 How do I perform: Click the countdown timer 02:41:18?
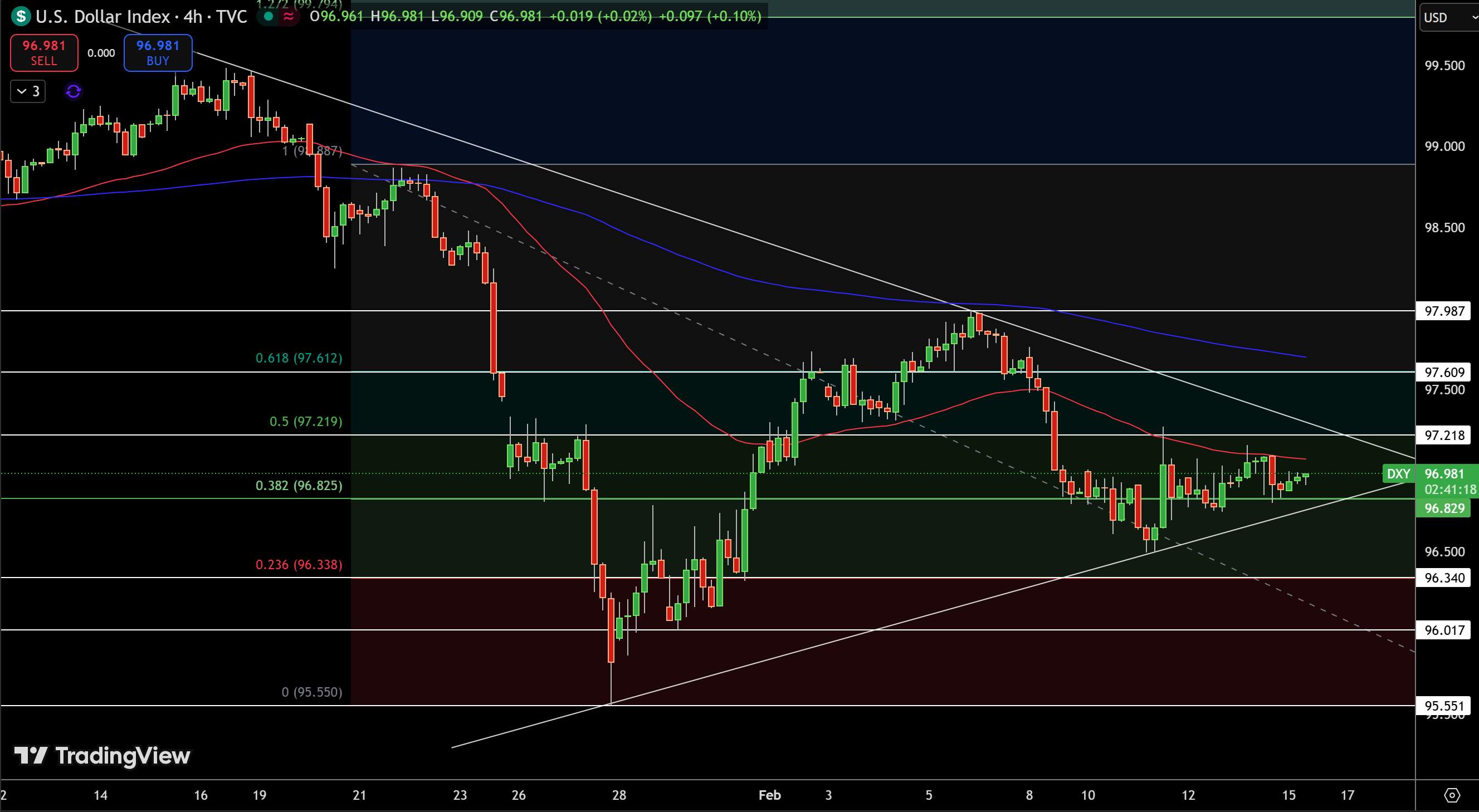(1449, 490)
